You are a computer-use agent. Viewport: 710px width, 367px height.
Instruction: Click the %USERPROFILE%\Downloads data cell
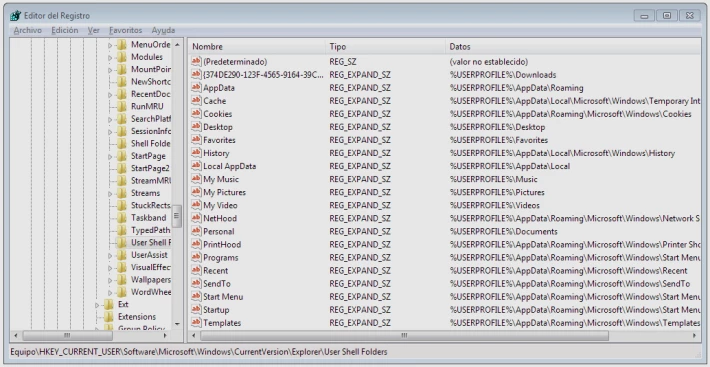[x=503, y=75]
